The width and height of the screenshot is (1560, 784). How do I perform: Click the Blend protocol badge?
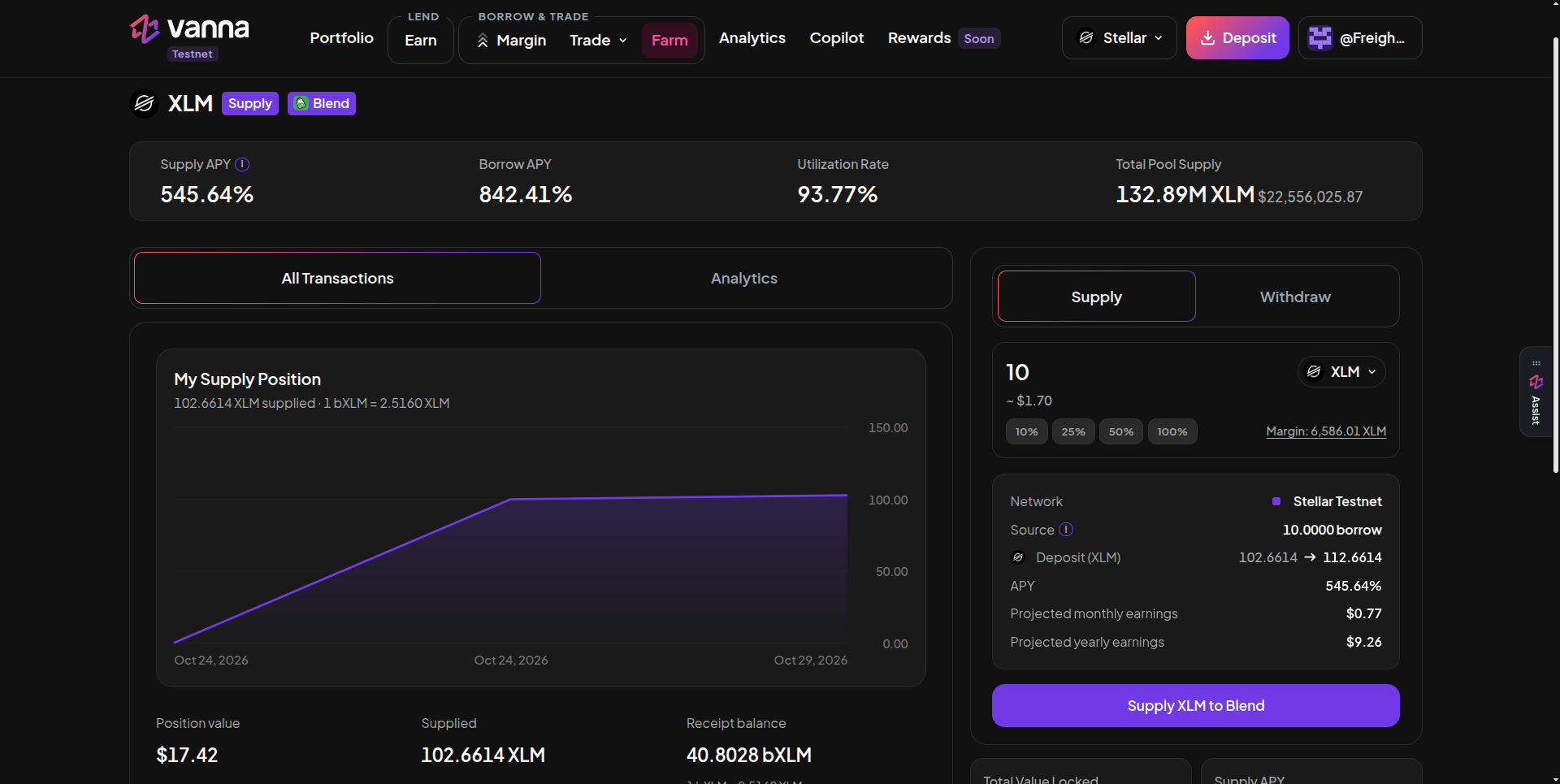click(x=322, y=103)
